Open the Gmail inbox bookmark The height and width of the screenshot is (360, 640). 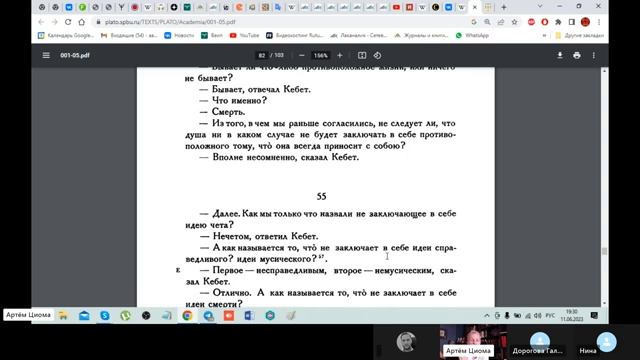tap(129, 36)
